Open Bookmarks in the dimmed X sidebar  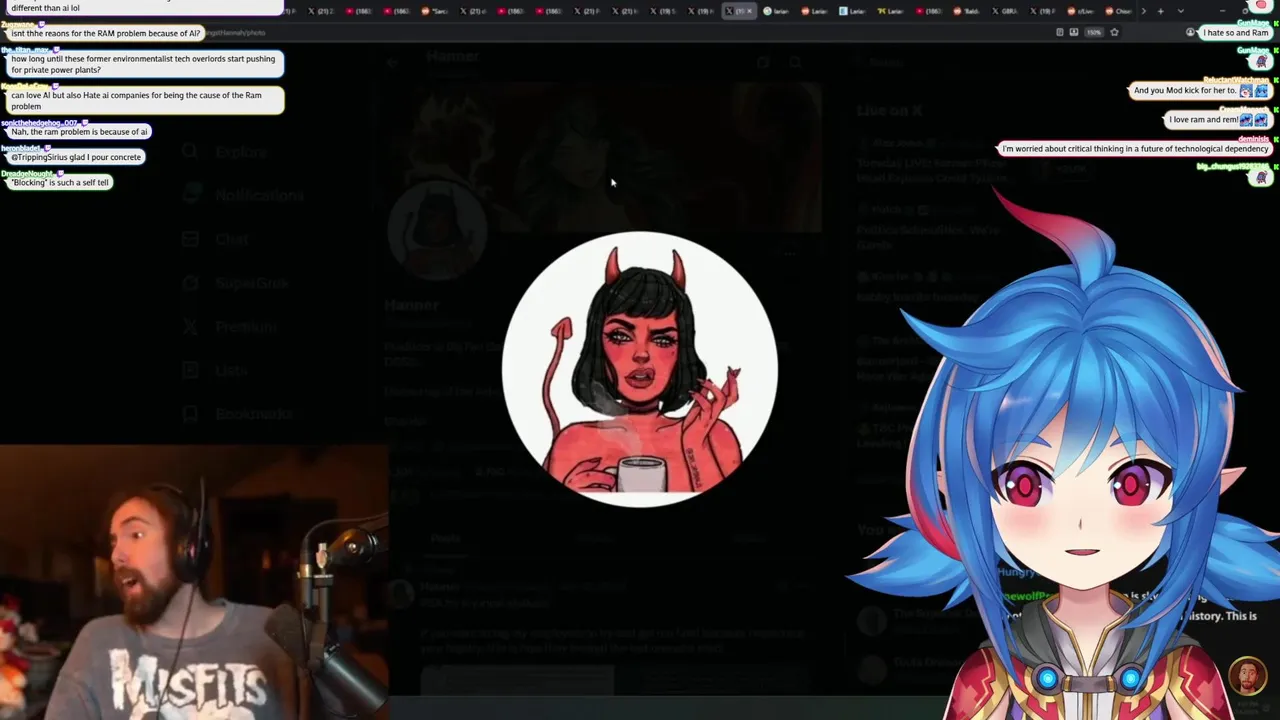239,413
